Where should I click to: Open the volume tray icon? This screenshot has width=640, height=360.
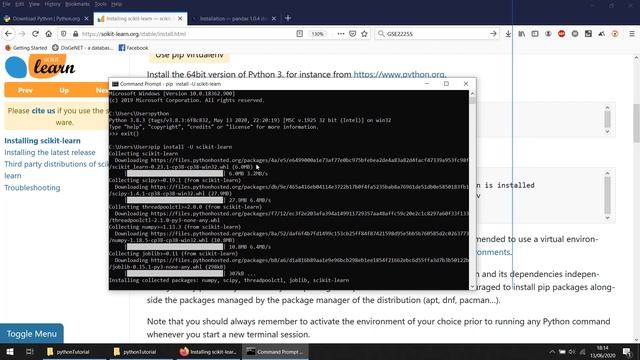(572, 351)
